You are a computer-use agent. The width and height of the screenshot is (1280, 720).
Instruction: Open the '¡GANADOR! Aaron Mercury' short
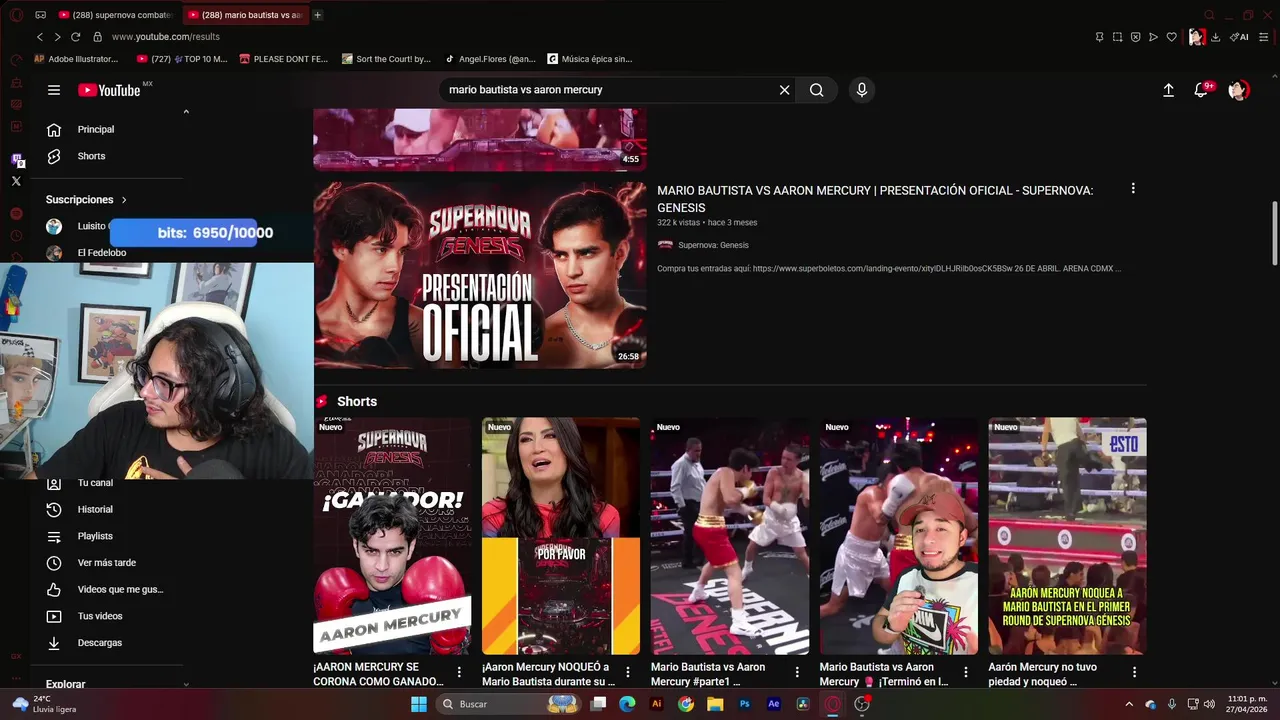pyautogui.click(x=392, y=536)
